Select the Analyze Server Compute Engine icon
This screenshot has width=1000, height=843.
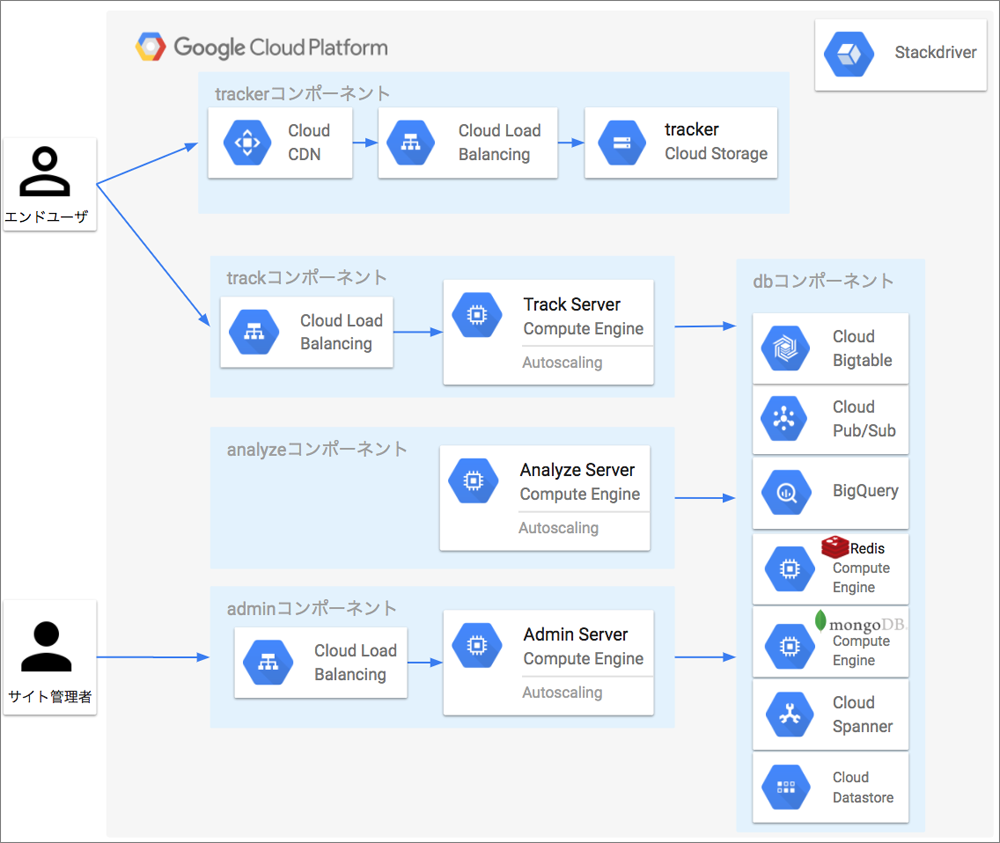473,480
